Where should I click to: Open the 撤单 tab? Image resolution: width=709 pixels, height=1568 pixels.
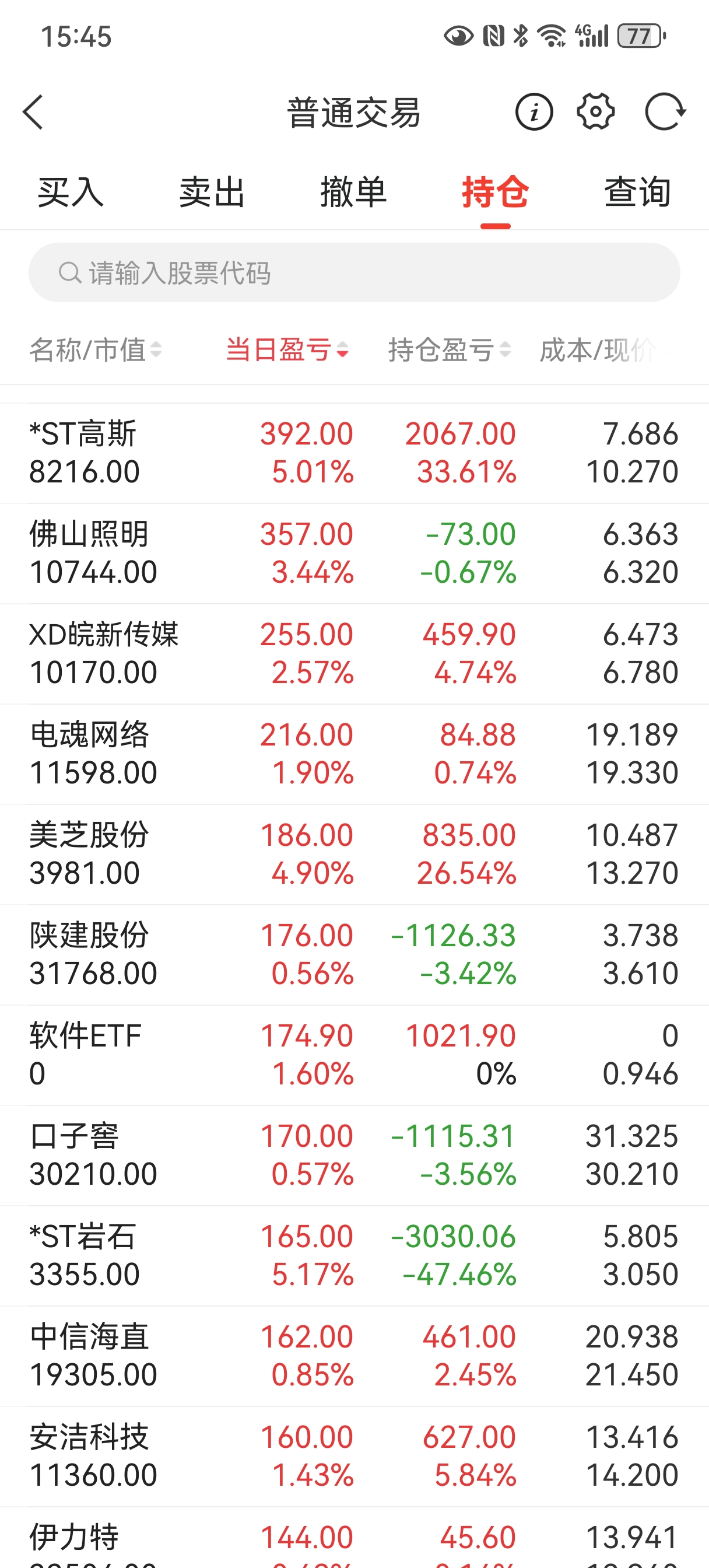point(353,192)
